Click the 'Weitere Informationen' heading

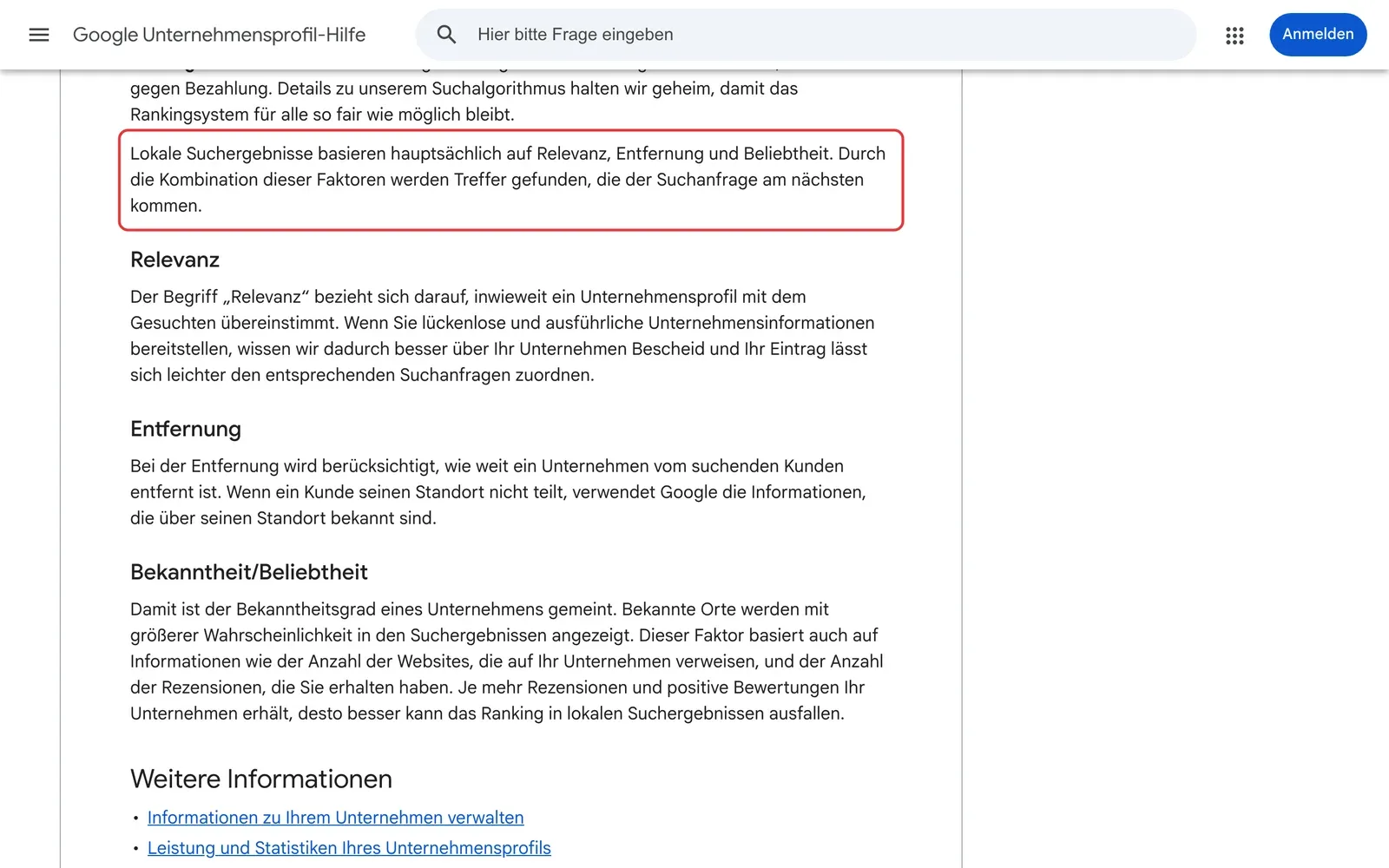261,779
